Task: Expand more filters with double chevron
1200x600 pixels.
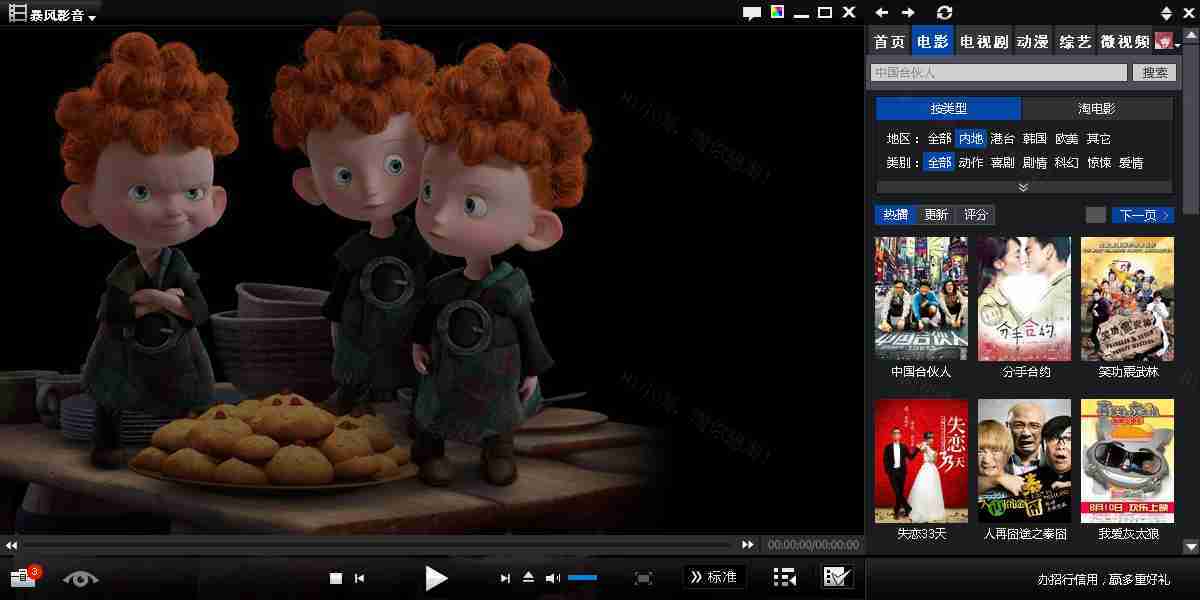Action: pos(1023,187)
